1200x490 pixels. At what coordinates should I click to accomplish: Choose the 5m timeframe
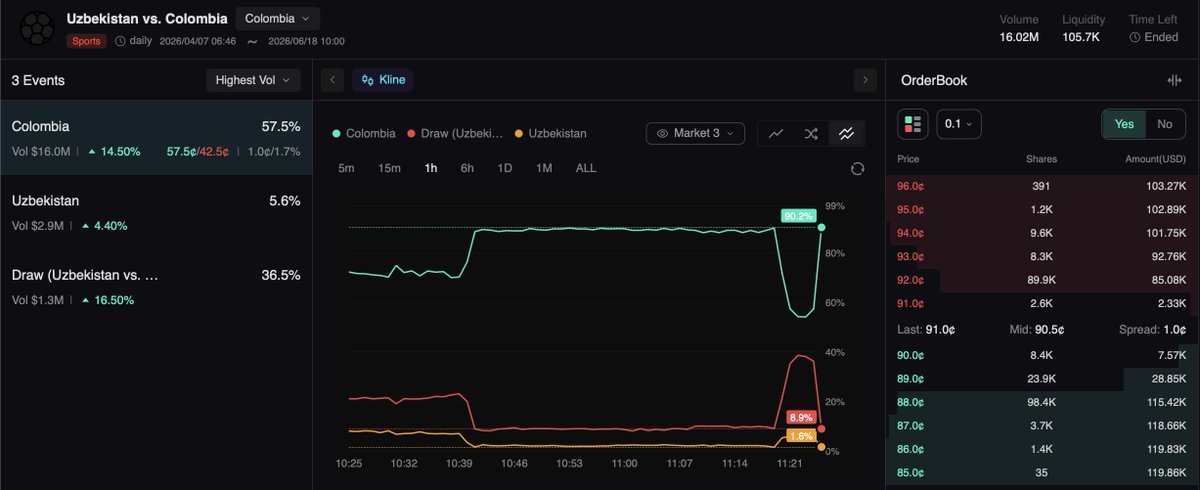[346, 168]
